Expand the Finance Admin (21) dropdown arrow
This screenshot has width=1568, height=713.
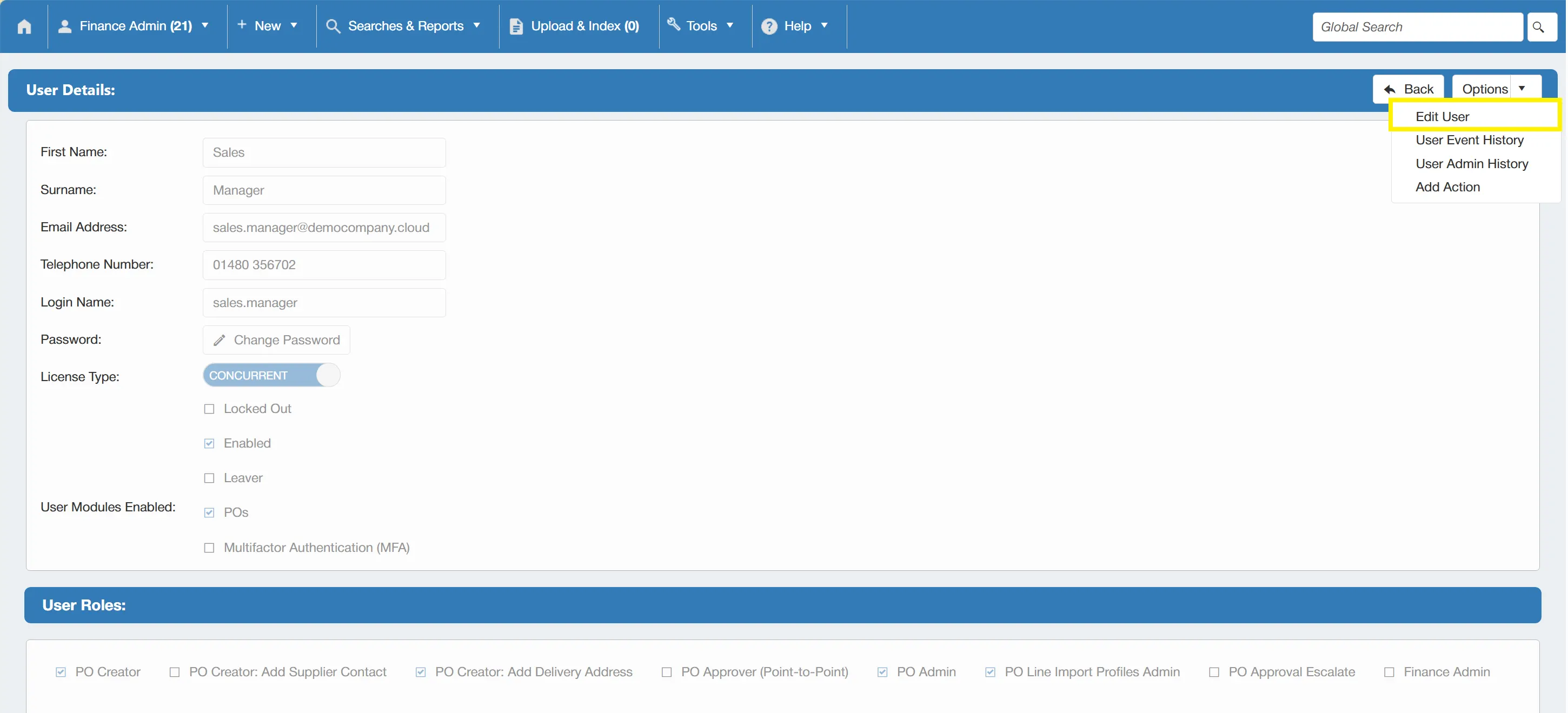205,25
